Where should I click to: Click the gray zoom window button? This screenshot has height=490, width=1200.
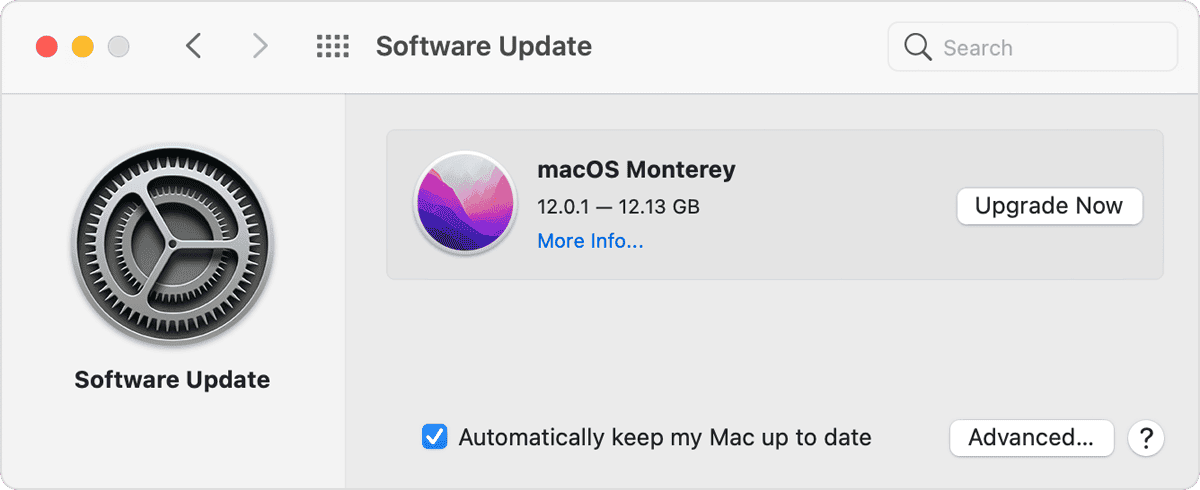click(x=119, y=46)
